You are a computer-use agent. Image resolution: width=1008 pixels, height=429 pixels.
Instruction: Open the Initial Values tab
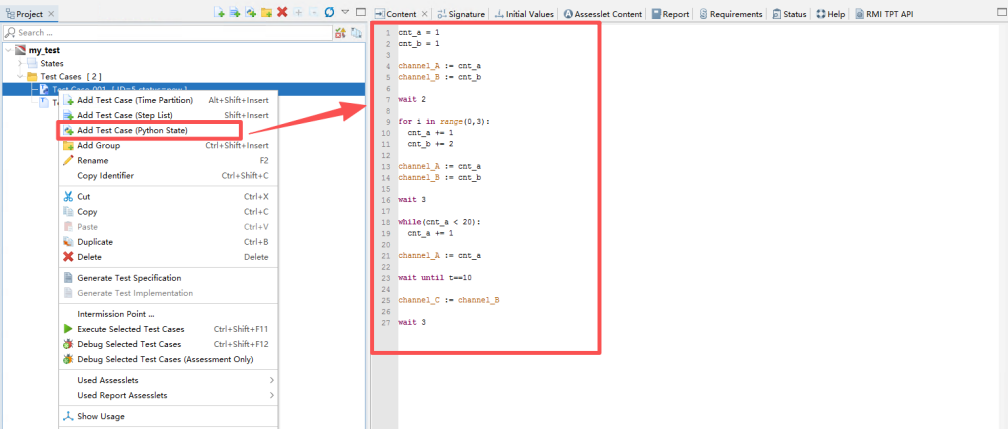click(524, 14)
